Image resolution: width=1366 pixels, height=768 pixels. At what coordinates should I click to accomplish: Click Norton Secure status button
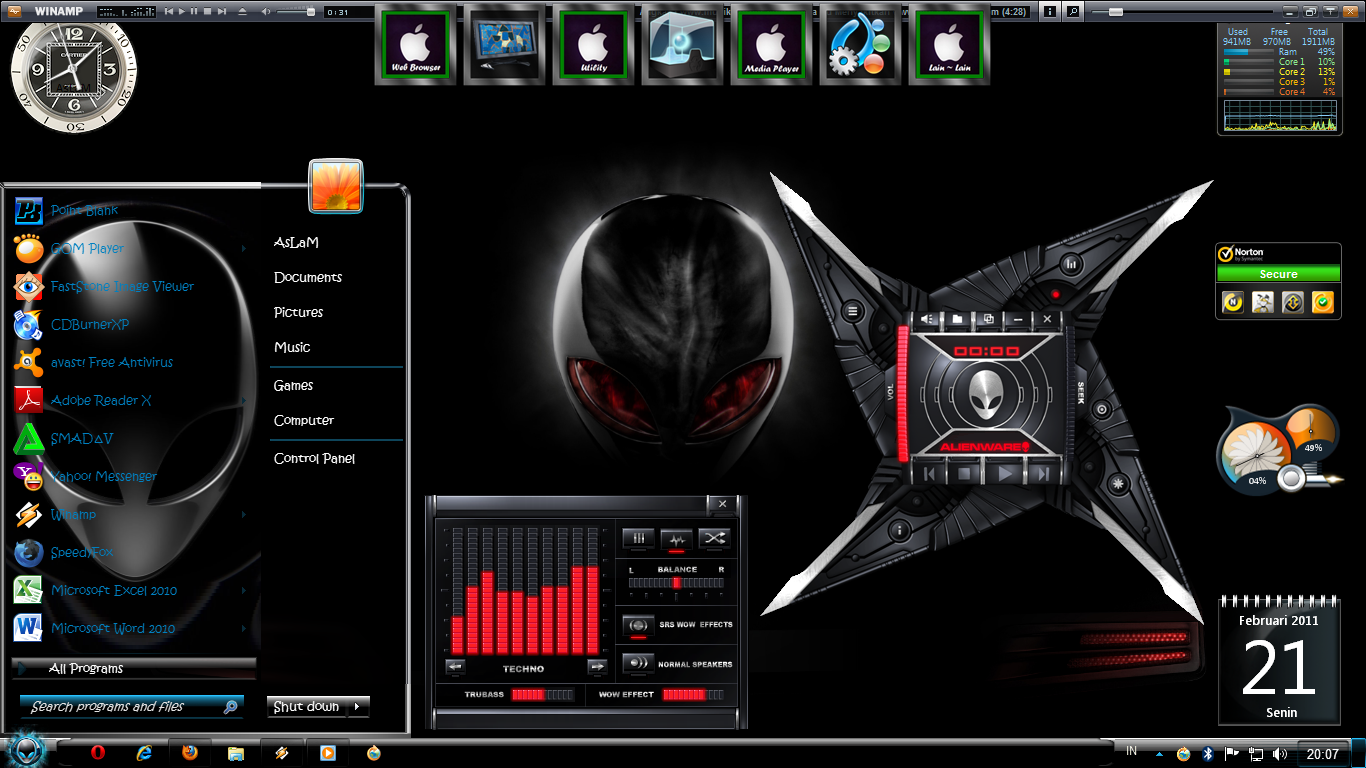coord(1278,274)
